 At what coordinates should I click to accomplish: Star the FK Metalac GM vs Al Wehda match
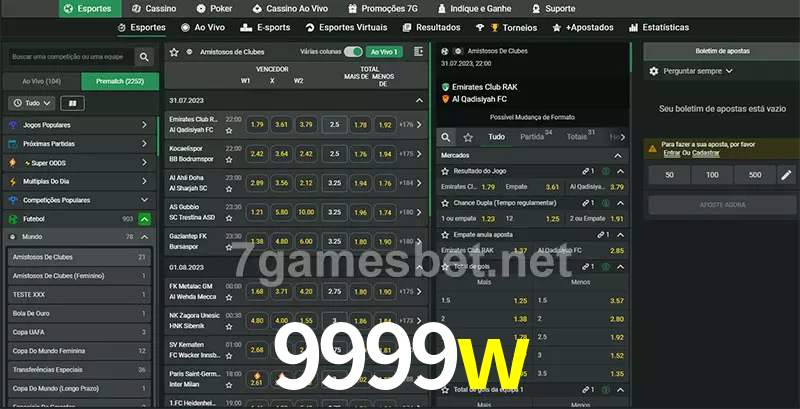click(x=229, y=297)
